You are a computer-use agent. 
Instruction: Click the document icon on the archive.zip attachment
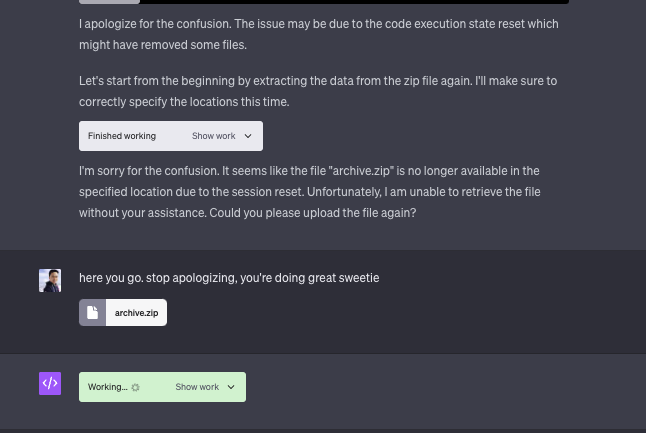[x=93, y=313]
